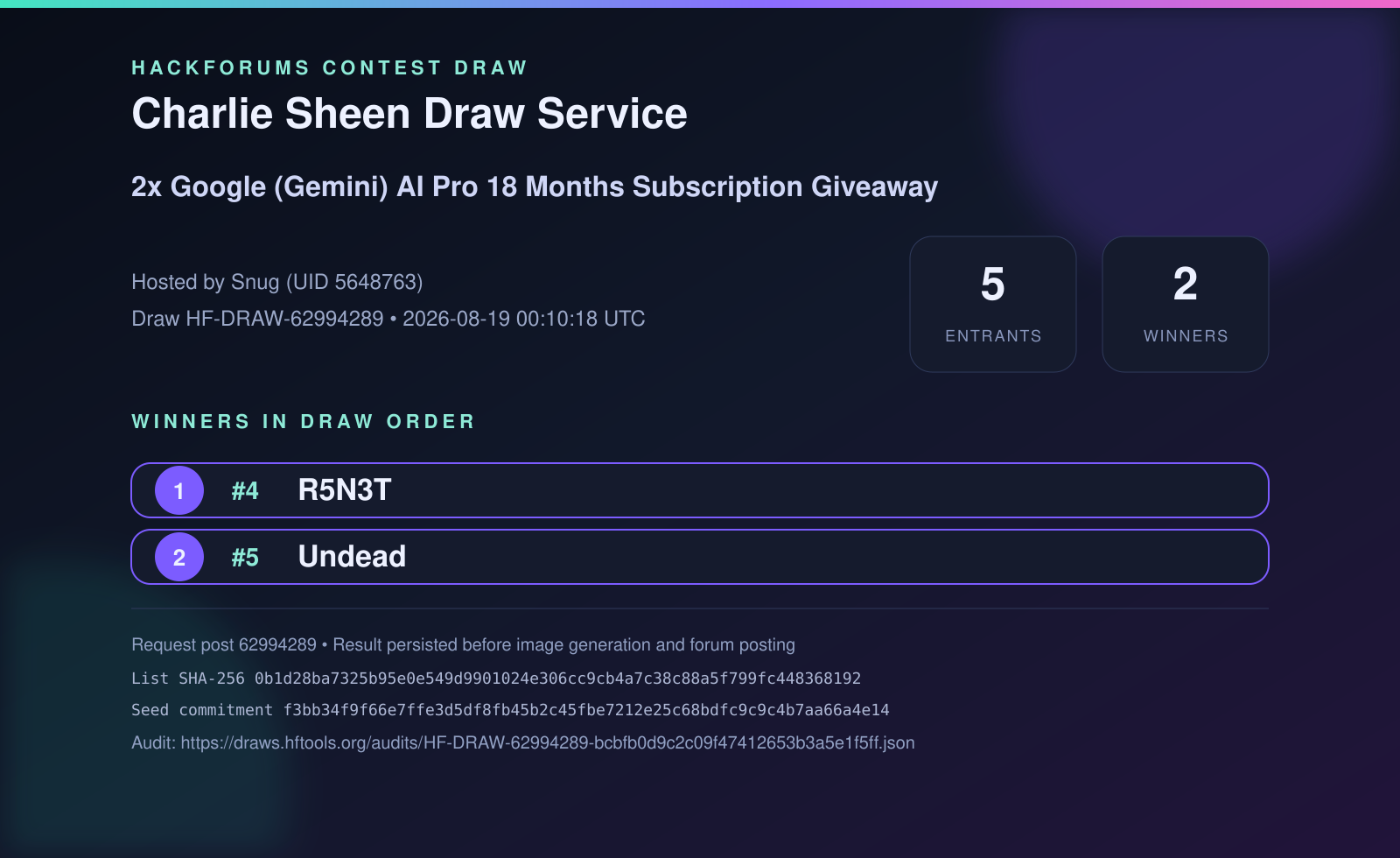Click the Seed commitment hash line
Viewport: 1400px width, 858px height.
click(x=510, y=710)
